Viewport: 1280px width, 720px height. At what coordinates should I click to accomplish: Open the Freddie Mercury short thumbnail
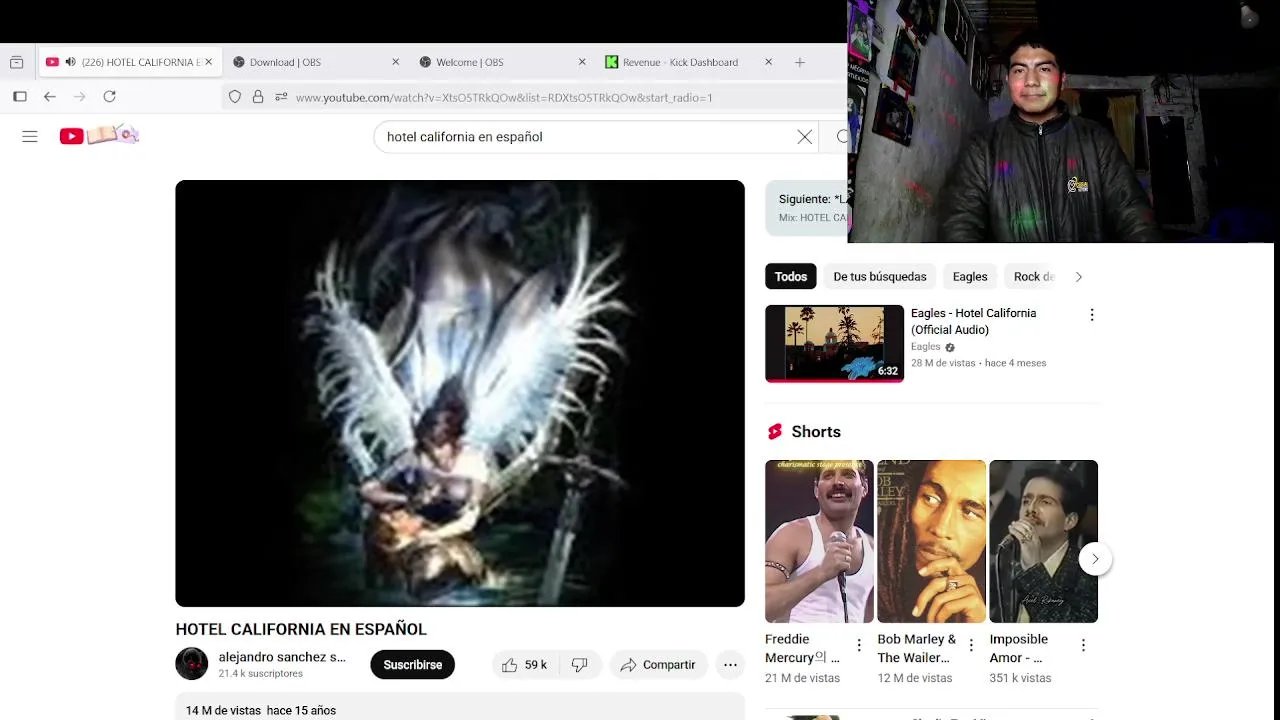tap(819, 541)
